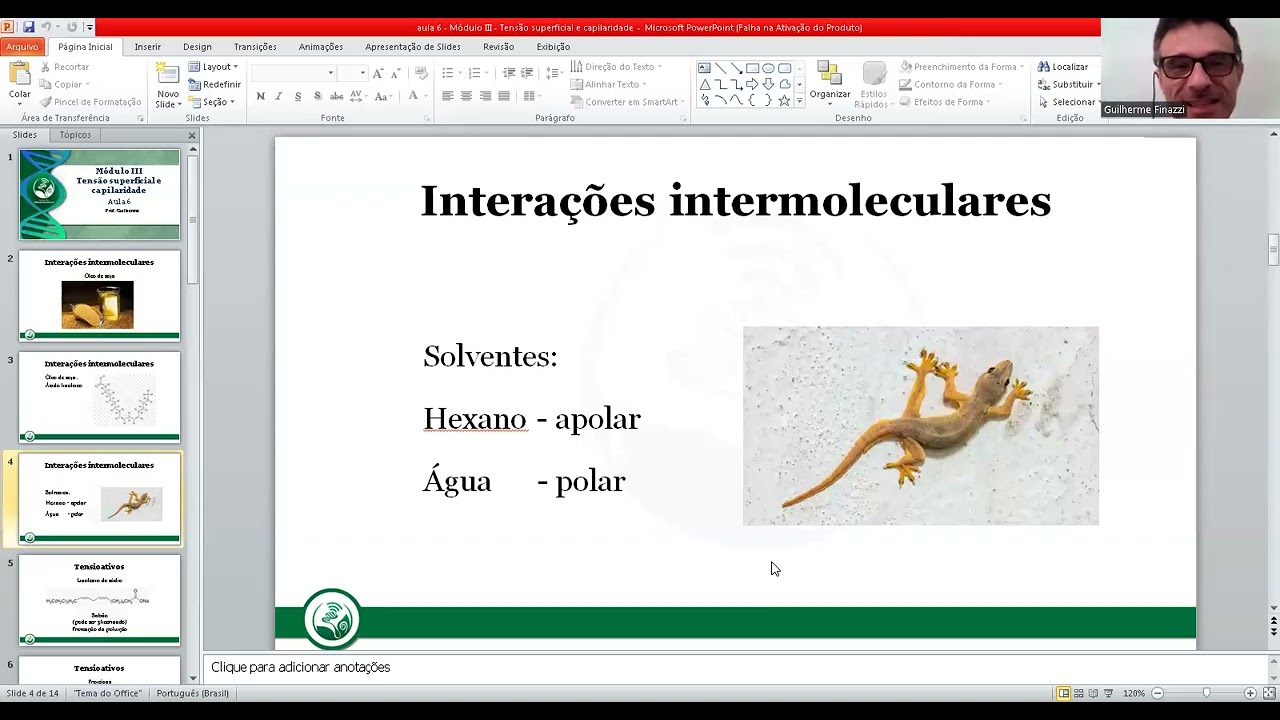Screen dimensions: 1280x720
Task: Expand the shapes gallery more arrow
Action: (x=799, y=101)
